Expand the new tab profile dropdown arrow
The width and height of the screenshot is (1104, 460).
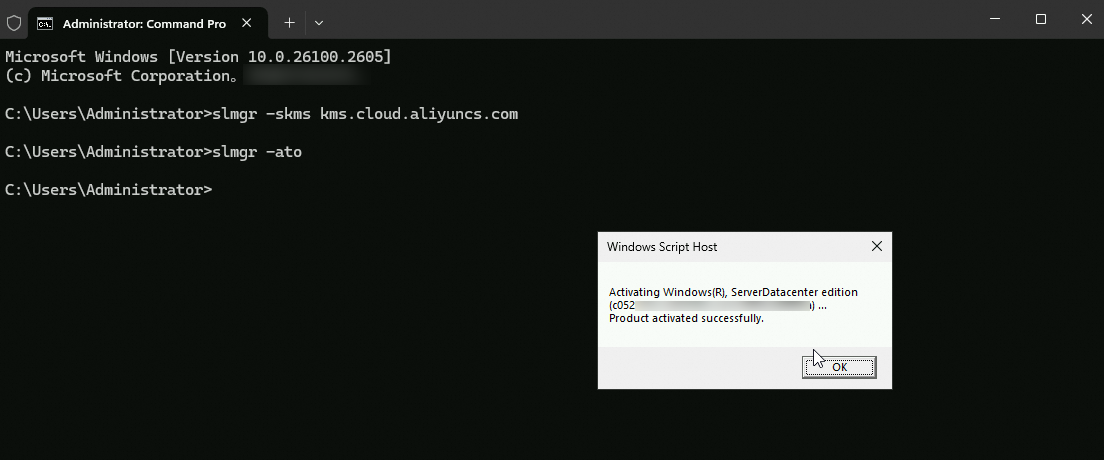coord(319,23)
